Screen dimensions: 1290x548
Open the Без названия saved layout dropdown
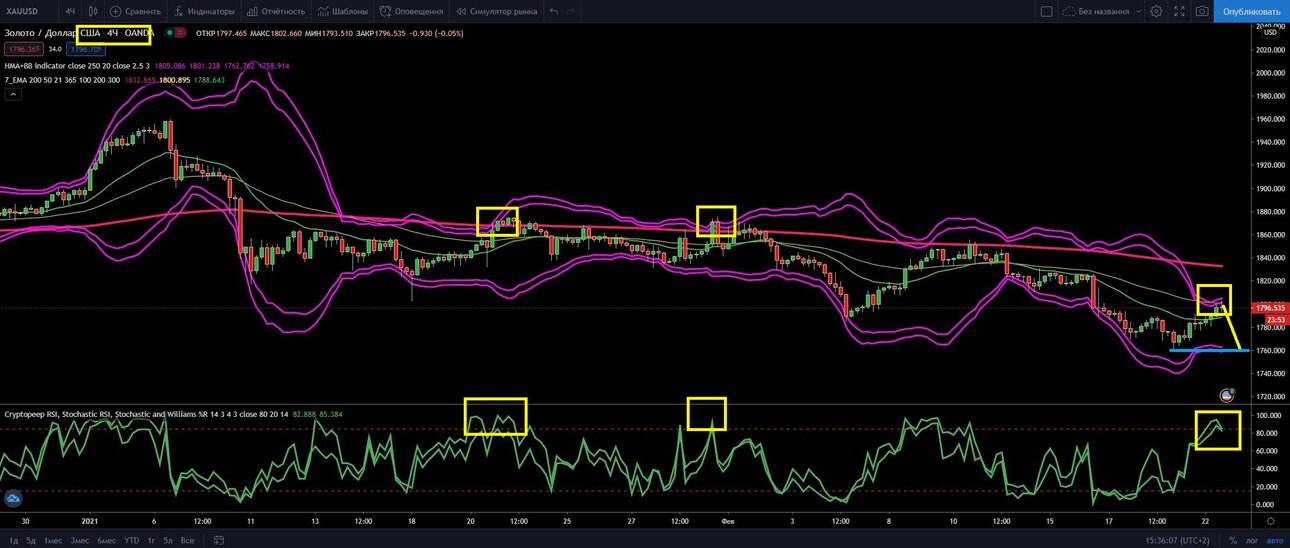[1103, 11]
